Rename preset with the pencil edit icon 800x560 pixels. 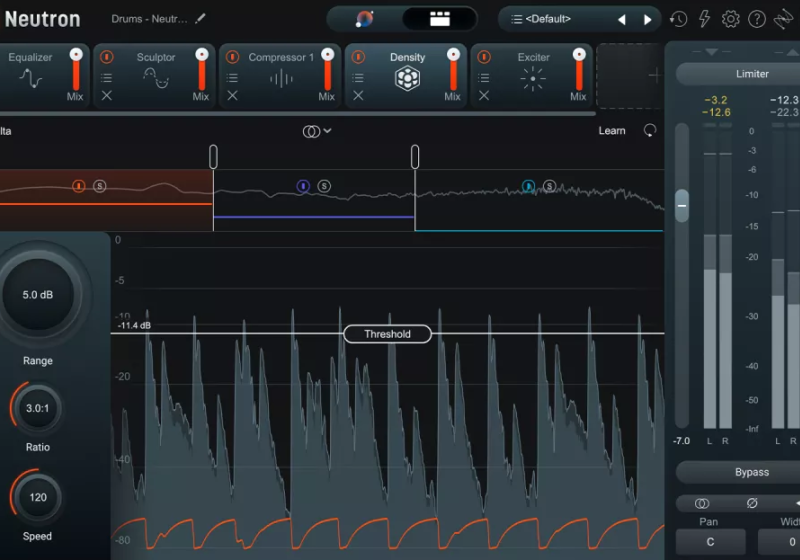[x=201, y=18]
